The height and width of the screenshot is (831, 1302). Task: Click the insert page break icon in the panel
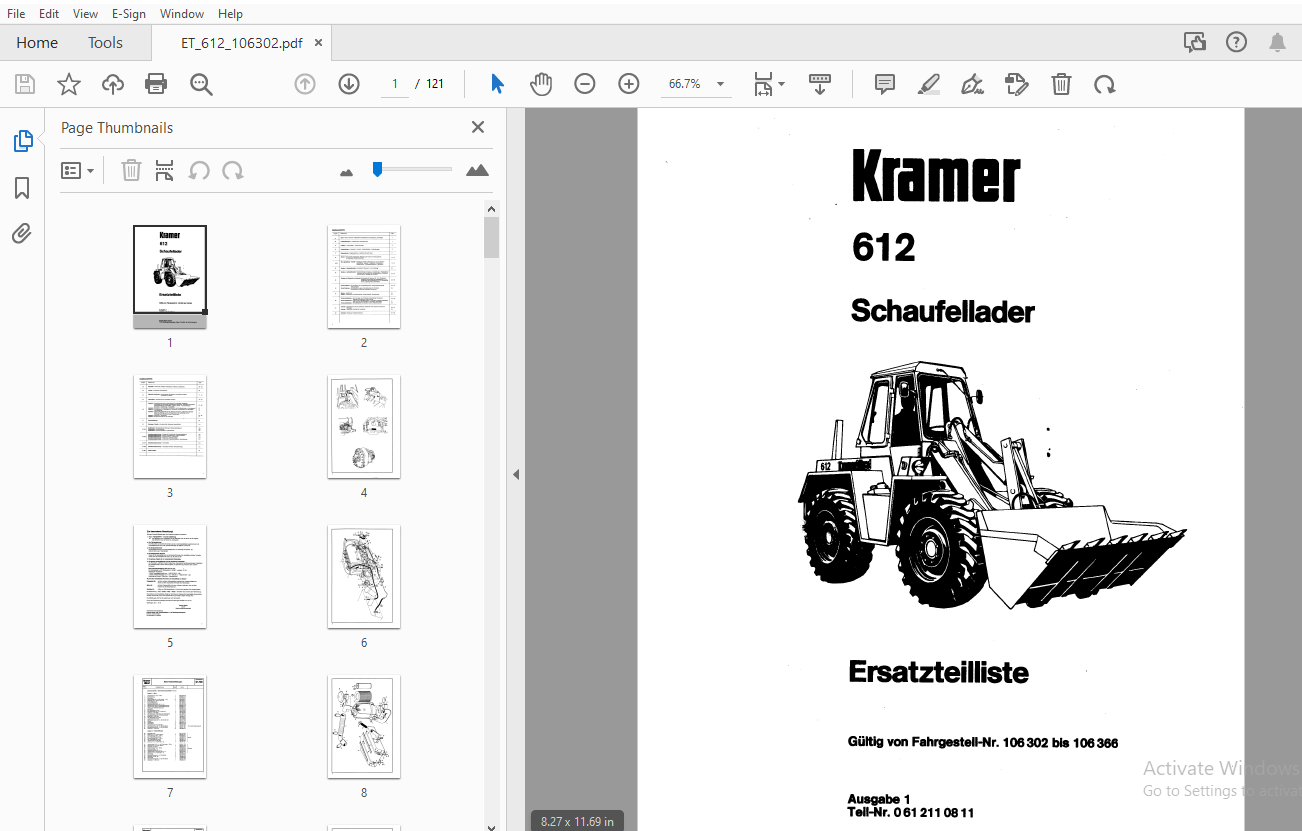pos(165,171)
